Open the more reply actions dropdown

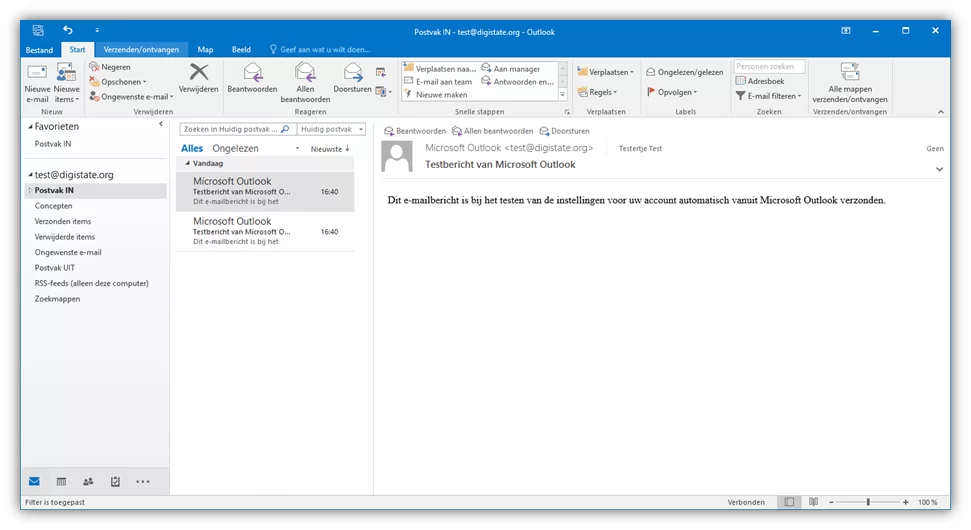pos(384,92)
